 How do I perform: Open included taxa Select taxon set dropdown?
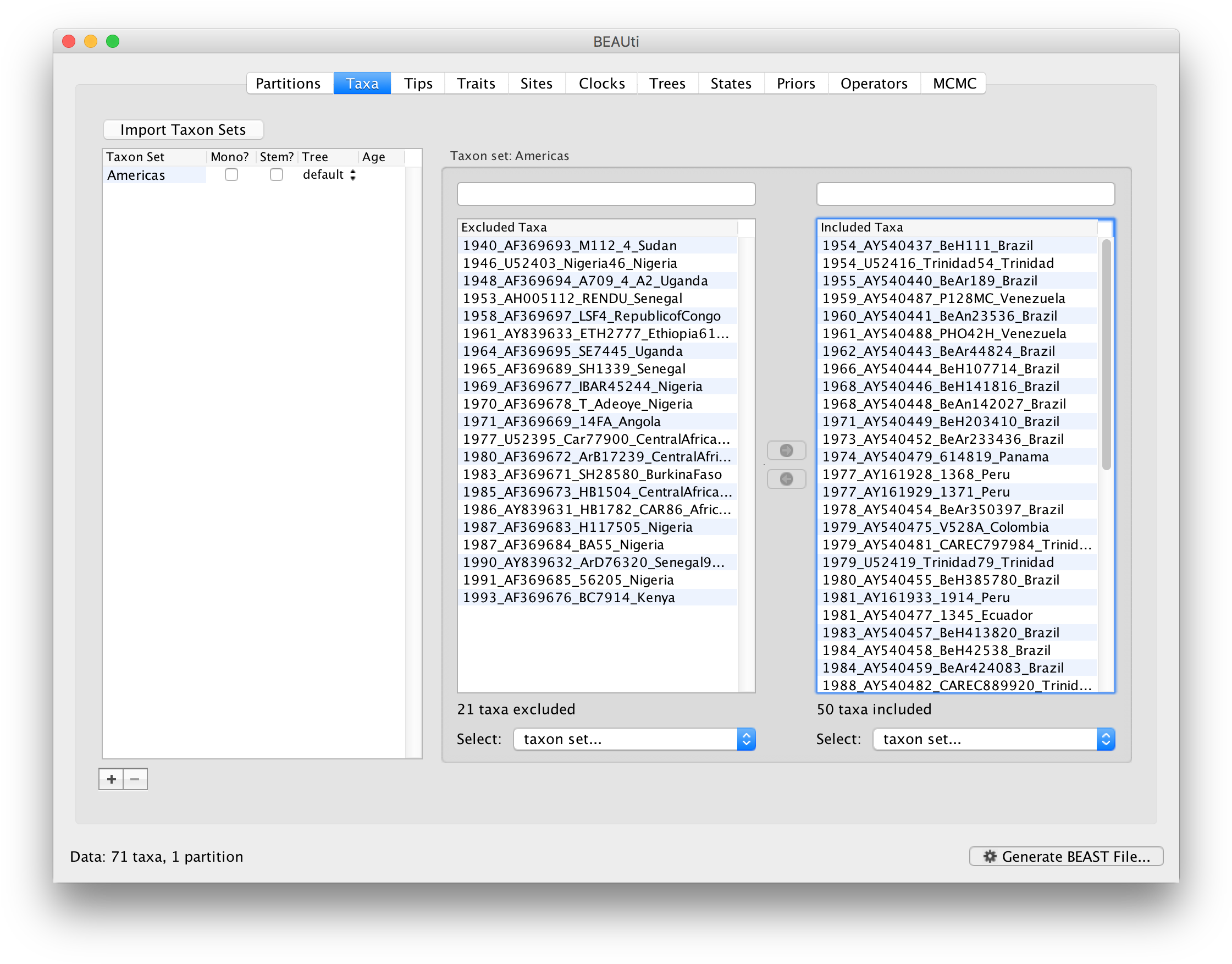[993, 739]
